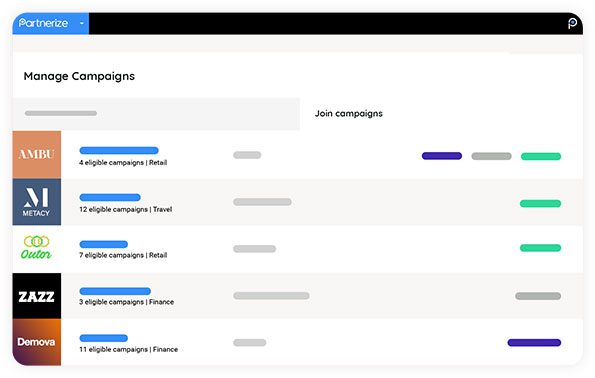Switch to the gray placeholder tab beside Join campaigns
595x378 pixels.
click(x=156, y=113)
